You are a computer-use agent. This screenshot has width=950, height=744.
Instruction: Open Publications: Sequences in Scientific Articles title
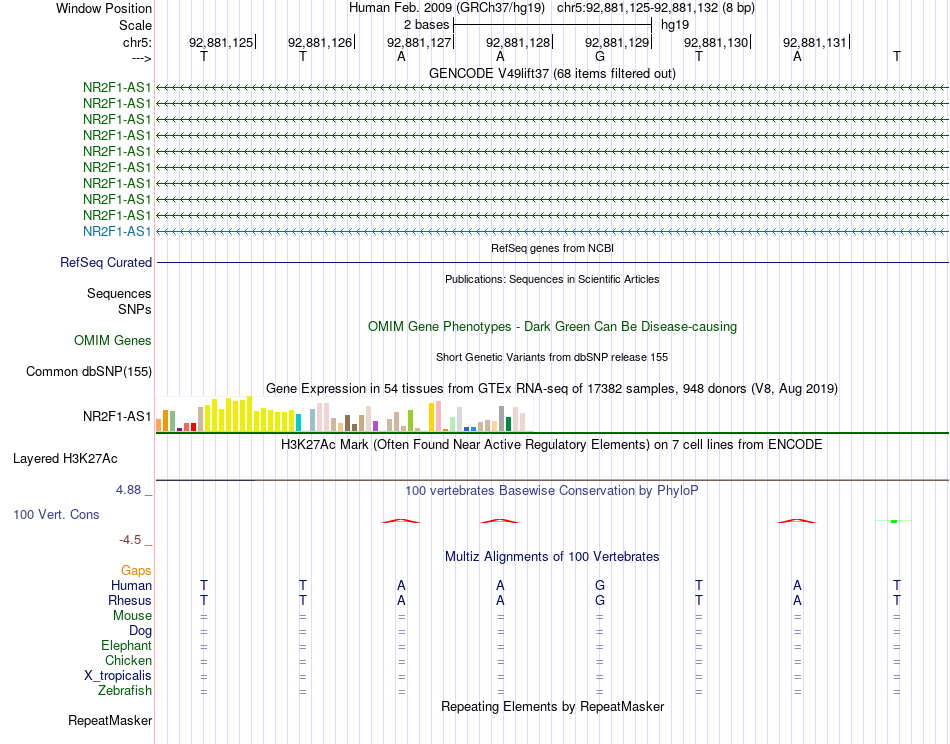coord(552,279)
